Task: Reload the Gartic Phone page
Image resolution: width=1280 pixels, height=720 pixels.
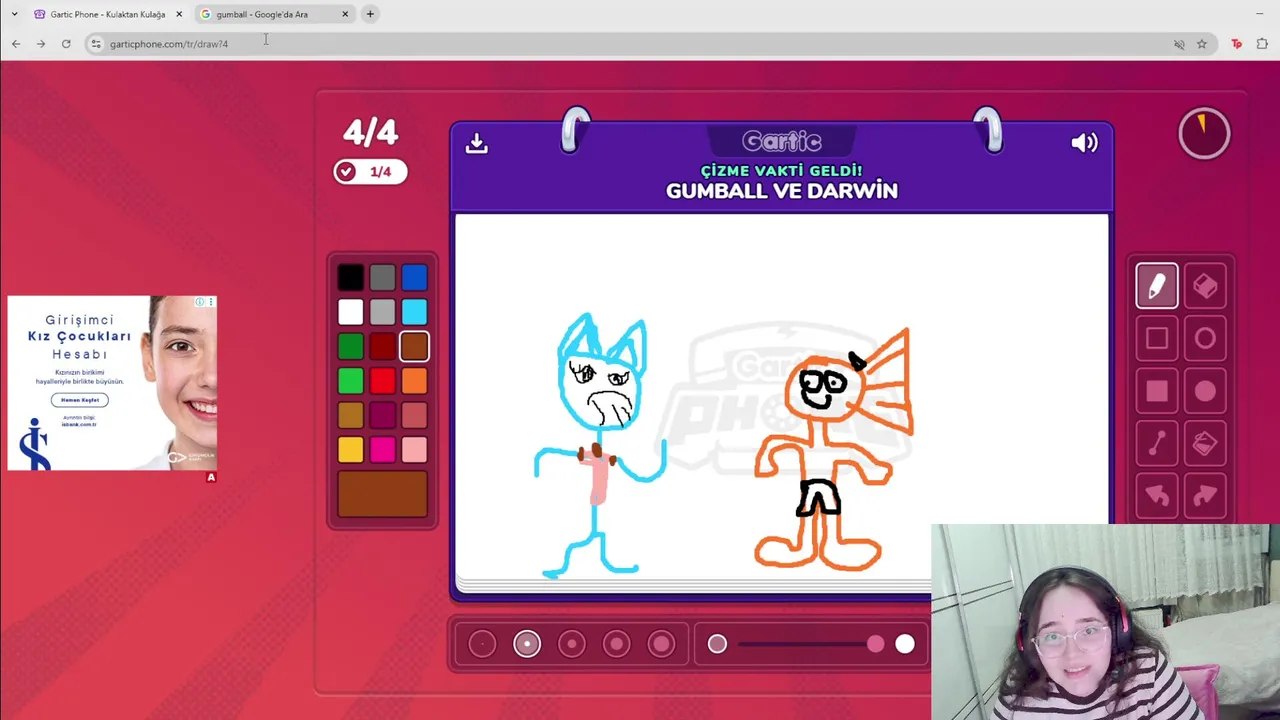Action: click(66, 44)
